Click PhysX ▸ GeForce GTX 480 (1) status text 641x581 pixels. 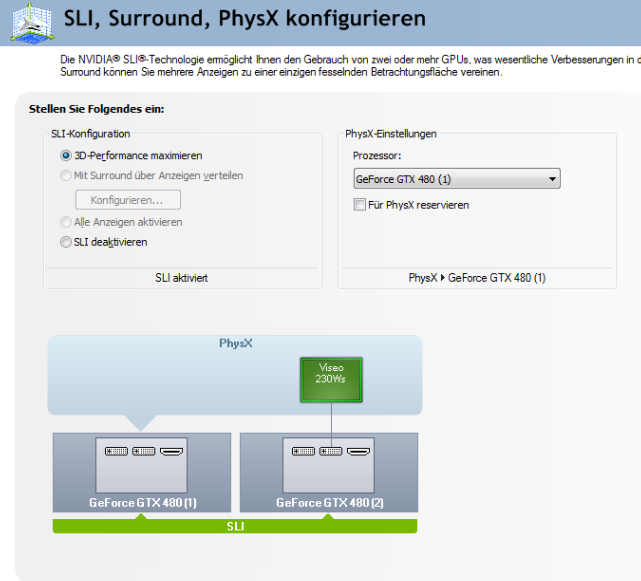477,278
